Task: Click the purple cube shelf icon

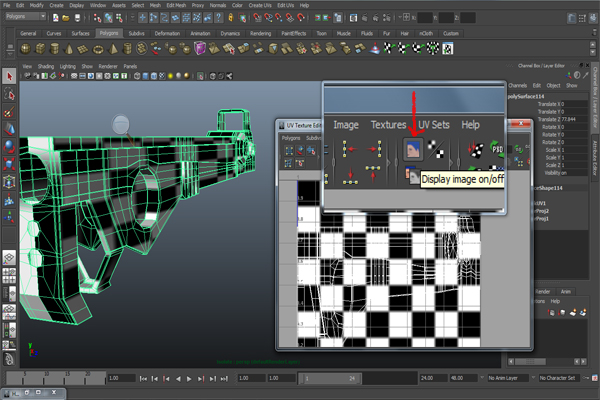Action: pos(199,49)
